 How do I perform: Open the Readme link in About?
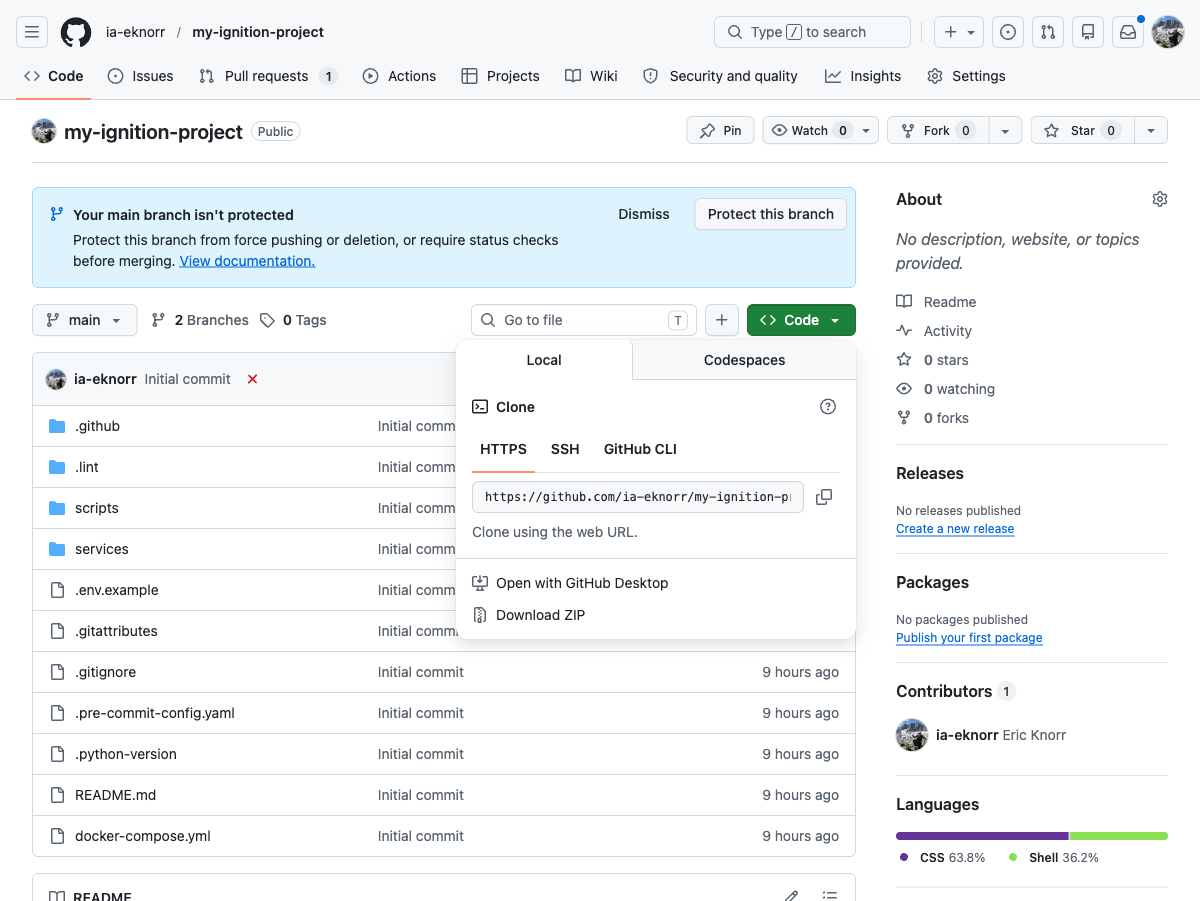click(x=936, y=302)
